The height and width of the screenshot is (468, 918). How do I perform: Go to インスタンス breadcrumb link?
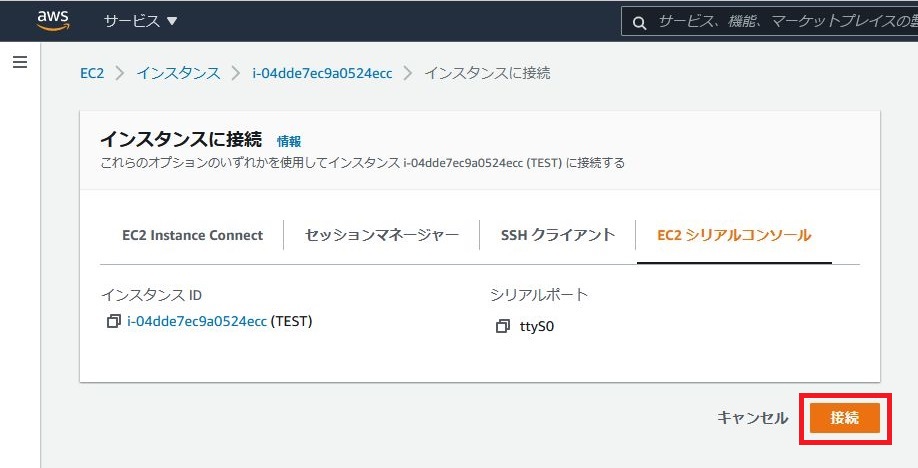179,73
